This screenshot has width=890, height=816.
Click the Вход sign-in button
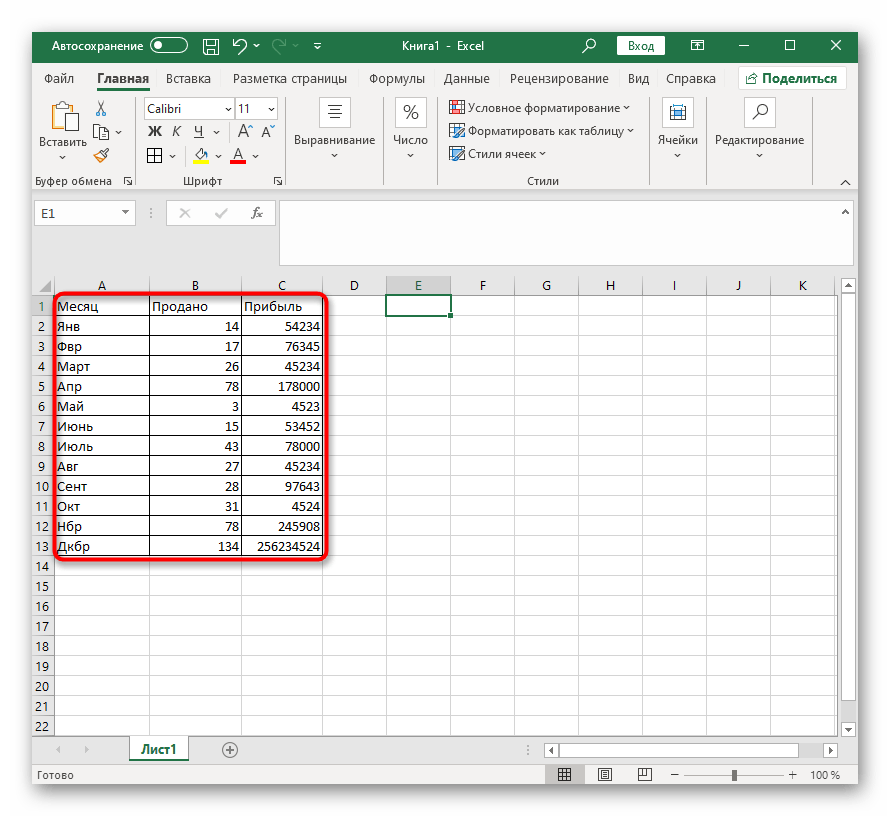point(641,46)
